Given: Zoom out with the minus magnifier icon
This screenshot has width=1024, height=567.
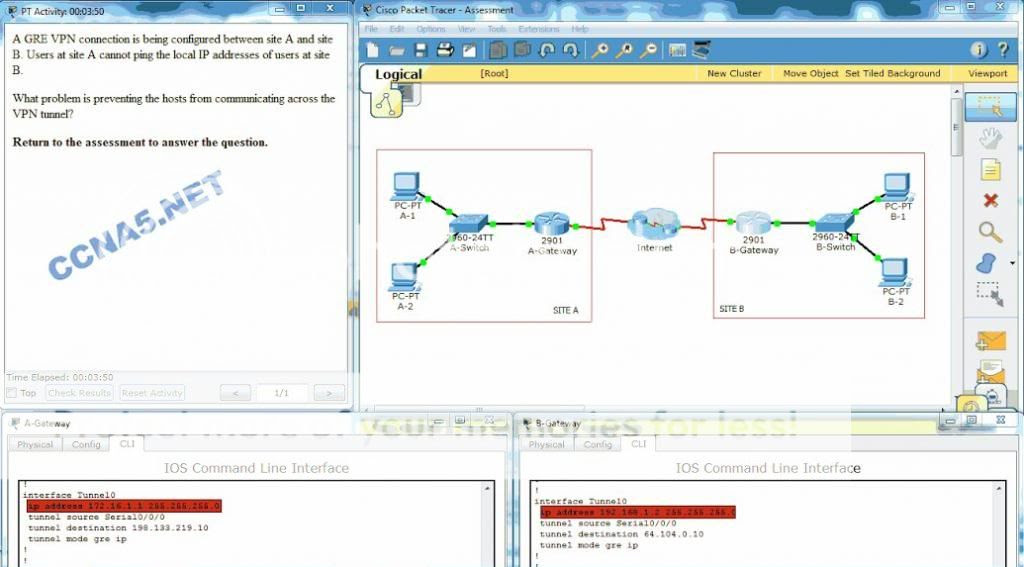Looking at the screenshot, I should point(648,50).
